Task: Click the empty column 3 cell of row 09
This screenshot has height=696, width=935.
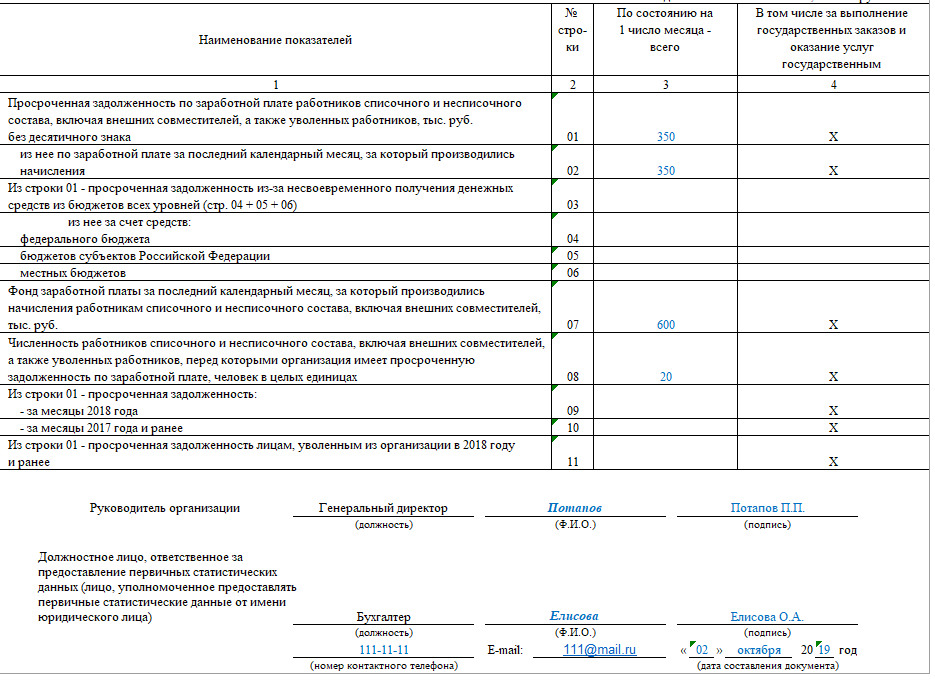Action: pos(665,411)
